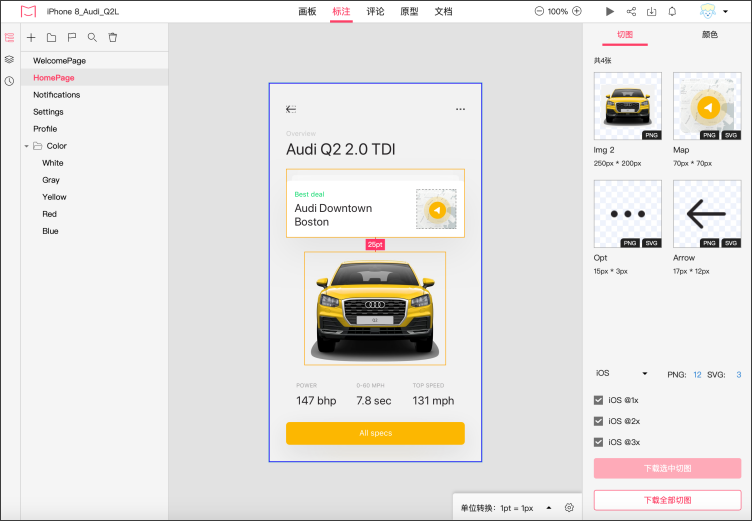Uncheck the iOS @1x checkbox
752x521 pixels.
(x=598, y=400)
